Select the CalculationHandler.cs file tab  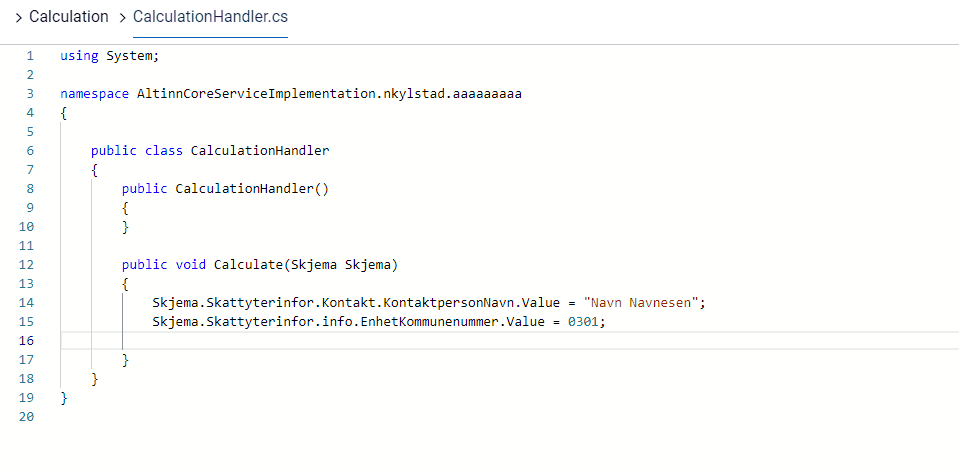(x=210, y=17)
